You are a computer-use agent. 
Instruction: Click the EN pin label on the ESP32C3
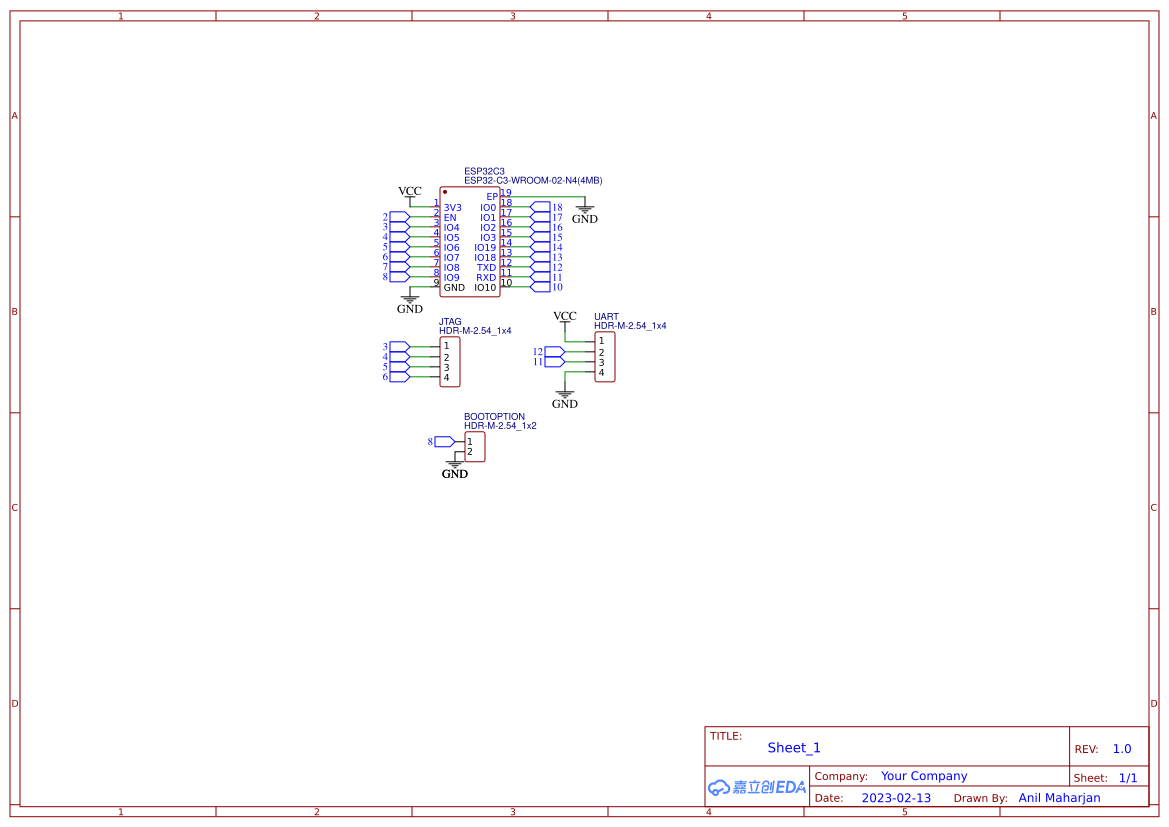pos(449,218)
